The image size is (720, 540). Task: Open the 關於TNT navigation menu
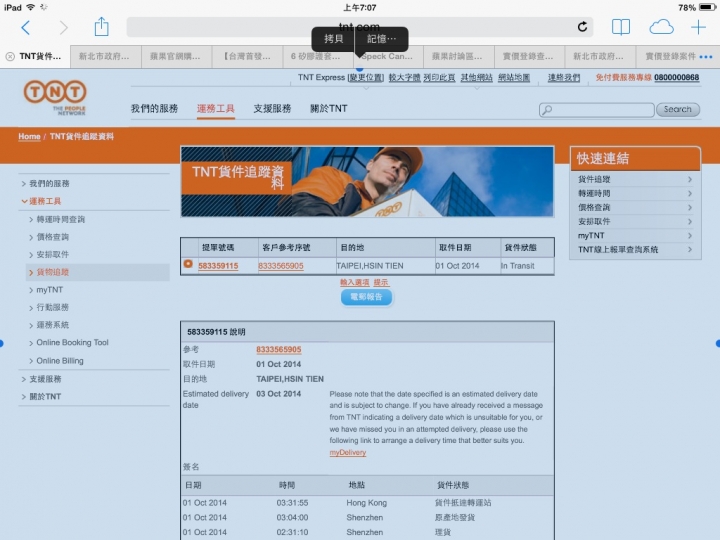[x=329, y=108]
